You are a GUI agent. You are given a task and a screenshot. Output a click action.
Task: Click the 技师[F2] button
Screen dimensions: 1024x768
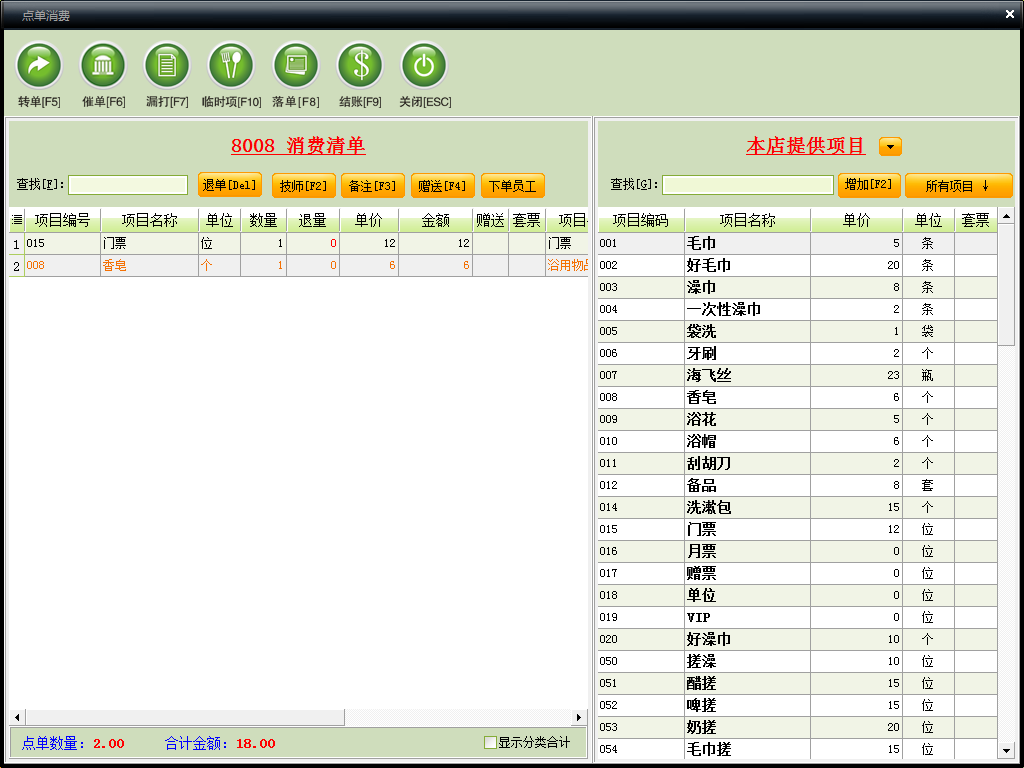(304, 185)
